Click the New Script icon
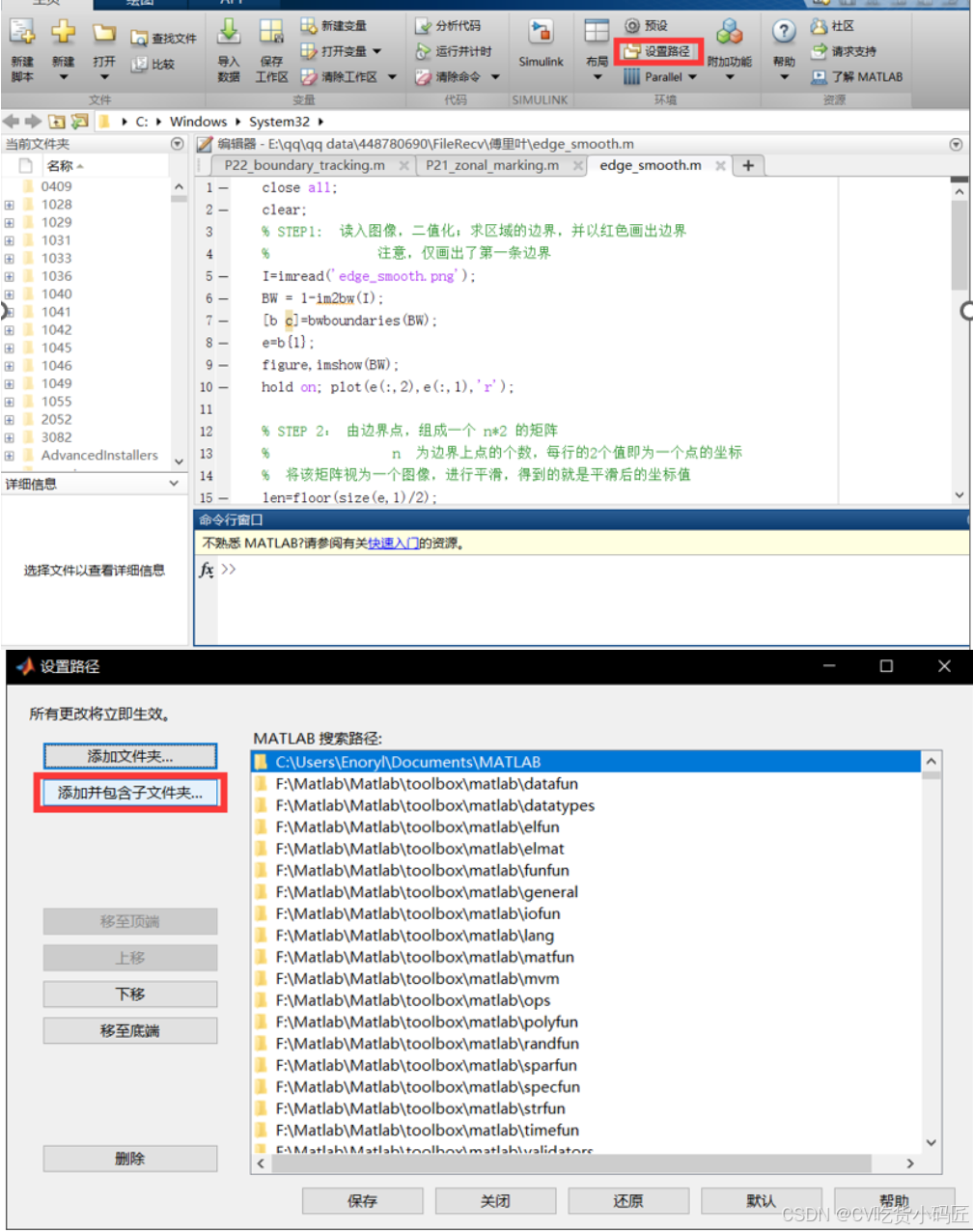This screenshot has height=1232, width=973. [x=22, y=33]
